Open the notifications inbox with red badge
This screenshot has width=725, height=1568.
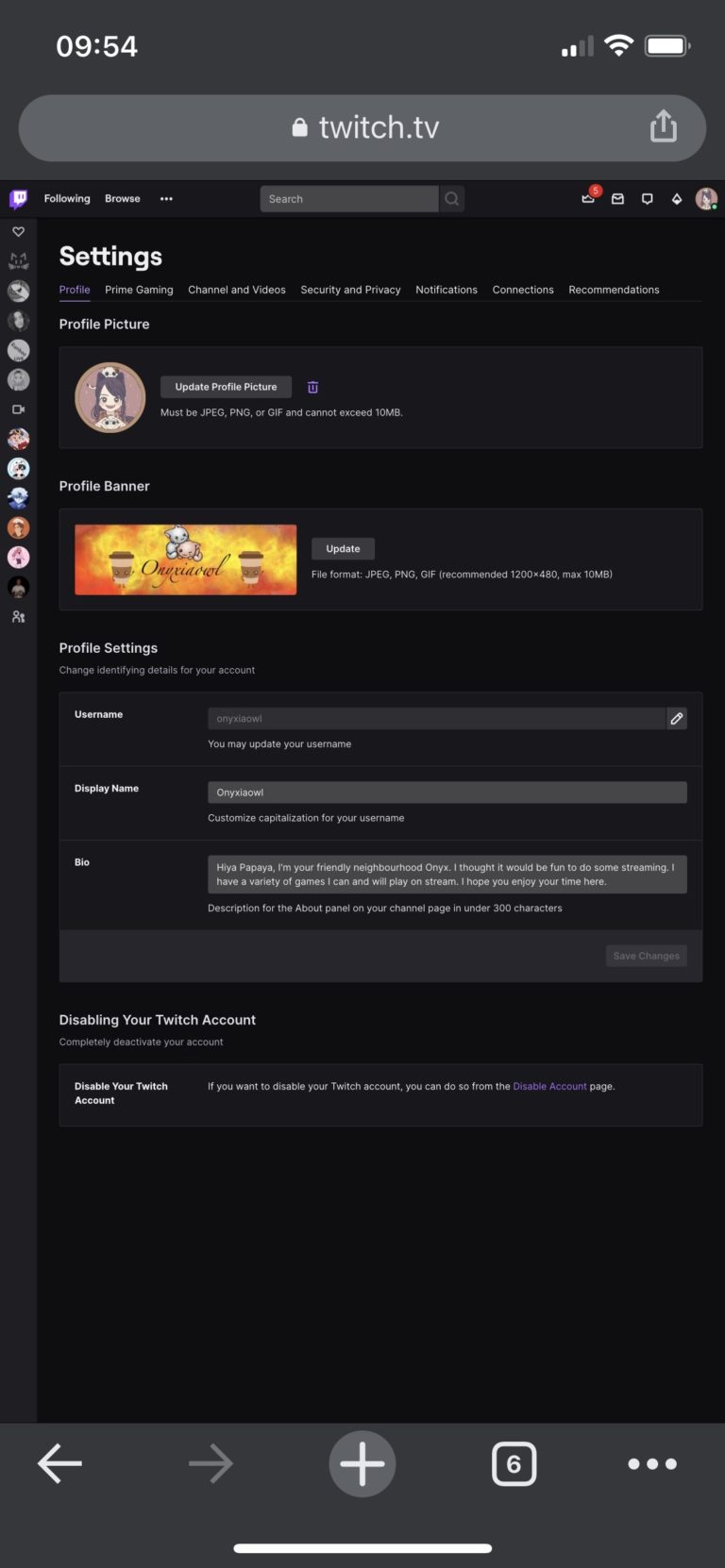(x=589, y=198)
